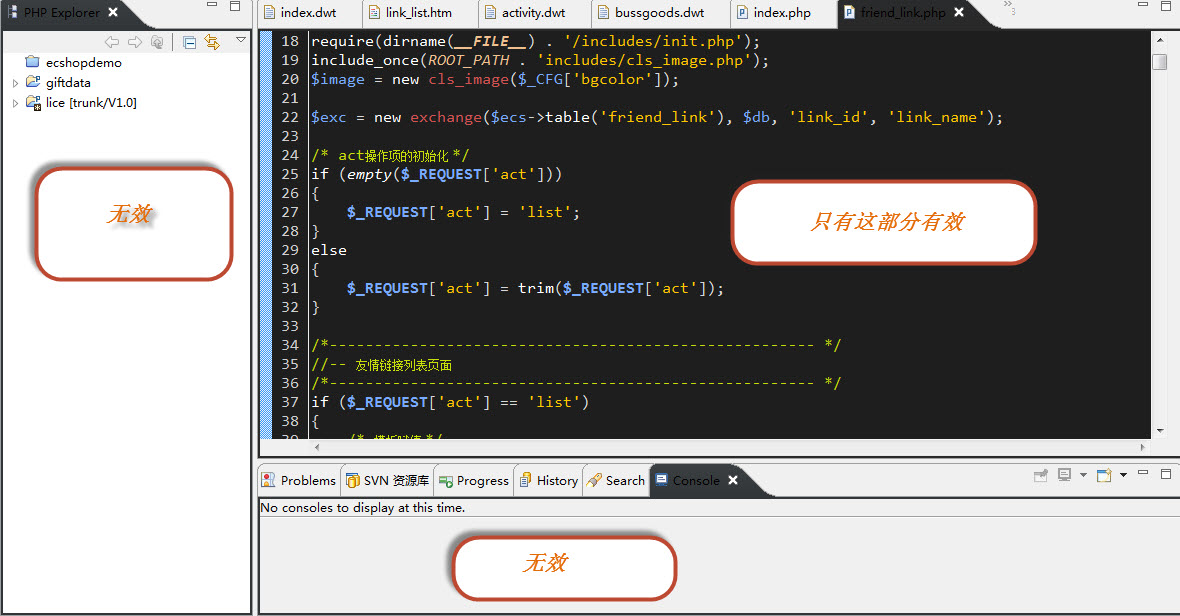Click the Open Console icon
Screen dimensions: 1180x616
1104,476
